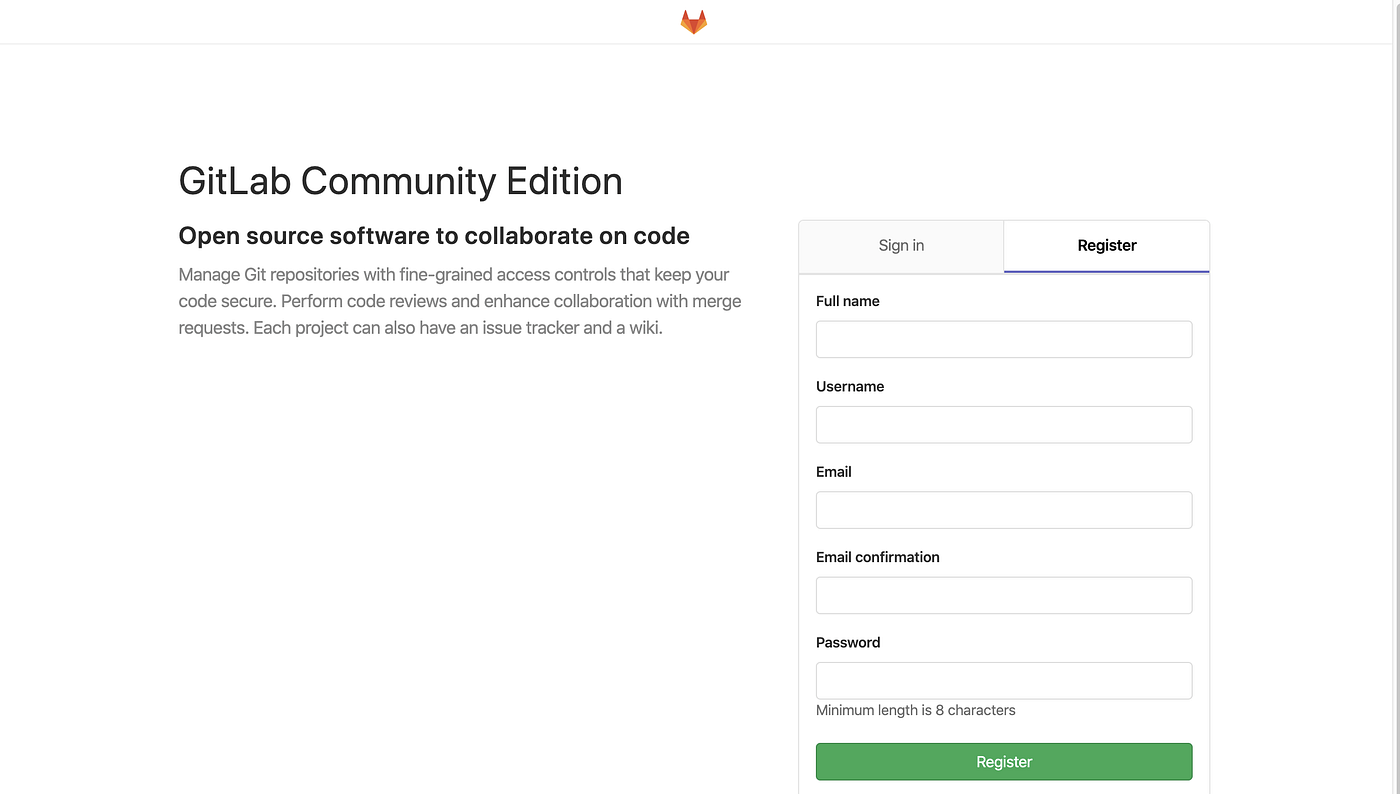Viewport: 1400px width, 794px height.
Task: Click the Full name label
Action: (847, 300)
